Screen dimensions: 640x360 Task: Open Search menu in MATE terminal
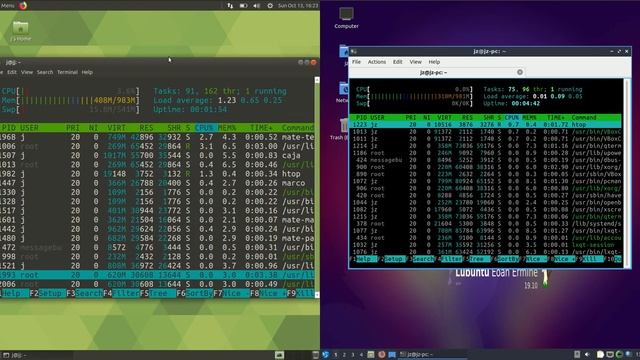point(45,72)
